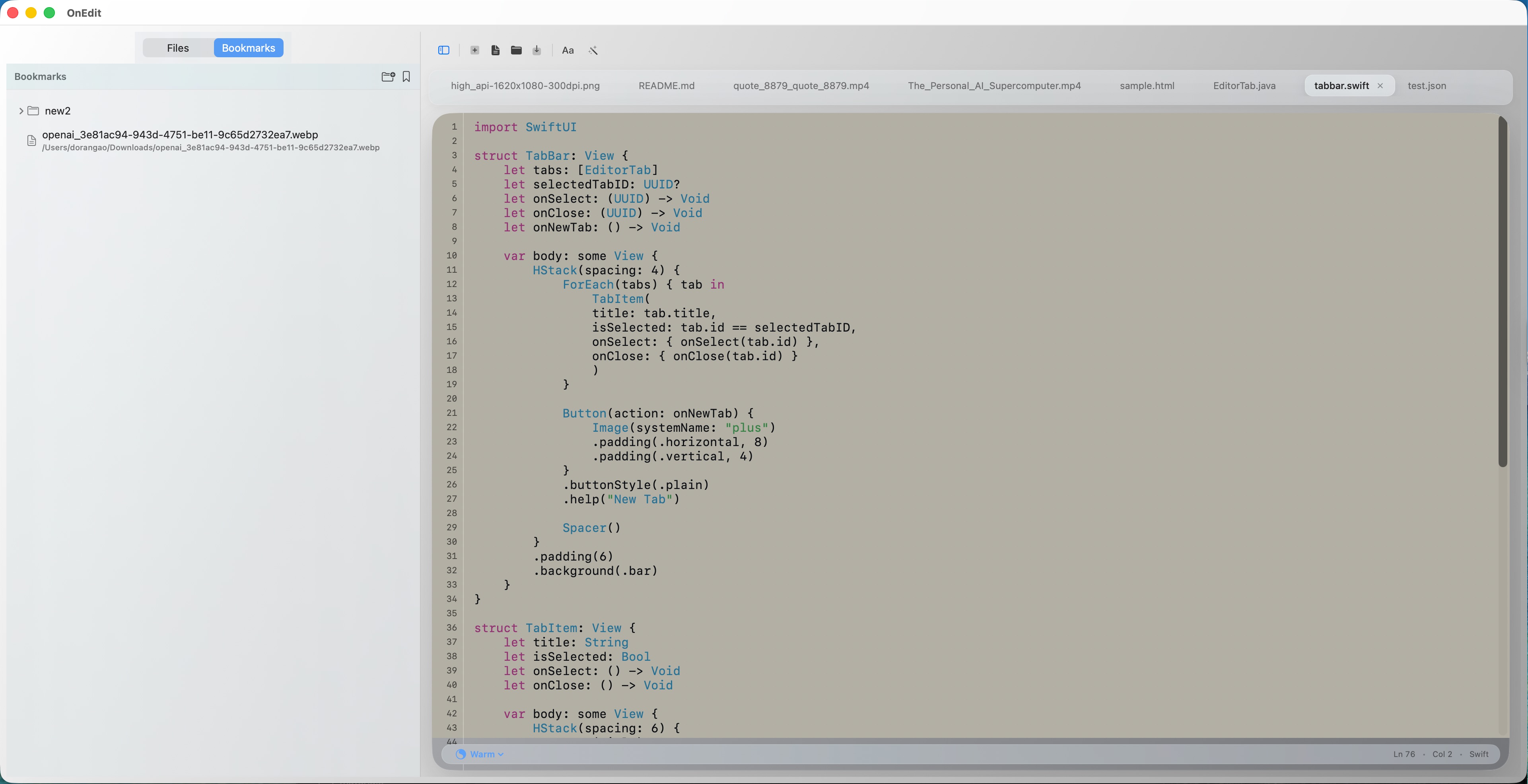Select the Bookmarks segment
1528x784 pixels.
(x=248, y=48)
